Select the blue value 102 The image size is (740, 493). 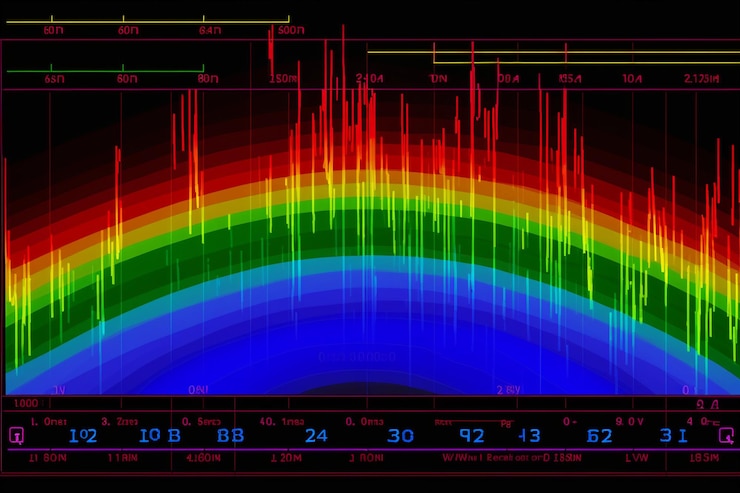[x=83, y=436]
